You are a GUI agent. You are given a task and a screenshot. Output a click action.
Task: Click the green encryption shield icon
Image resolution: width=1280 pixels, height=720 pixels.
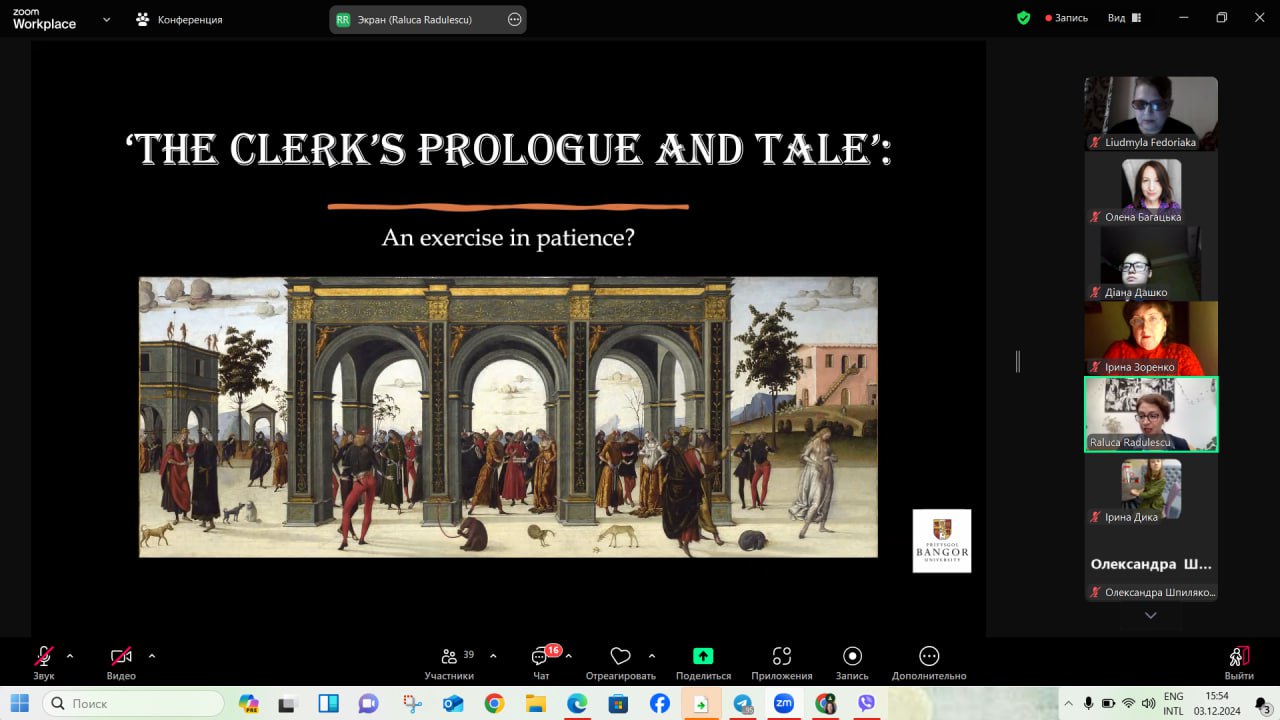(x=1023, y=18)
